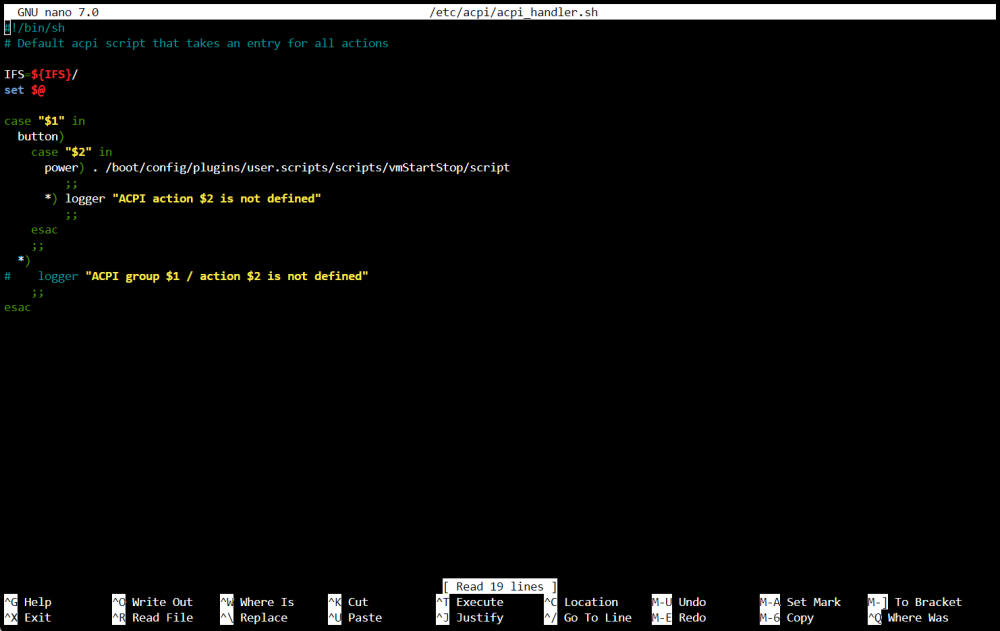Image resolution: width=1000 pixels, height=631 pixels.
Task: Select the ^O Write Out shortcut
Action: [x=152, y=602]
